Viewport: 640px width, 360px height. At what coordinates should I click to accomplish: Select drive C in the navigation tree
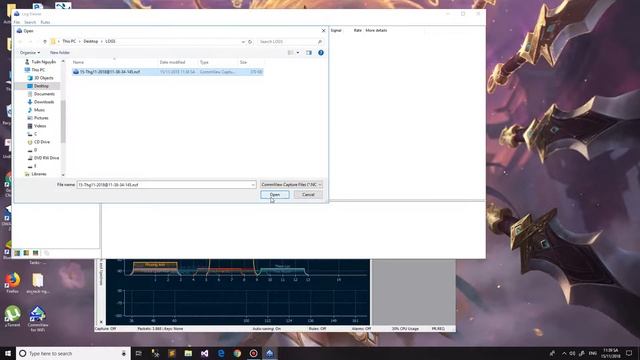coord(32,134)
